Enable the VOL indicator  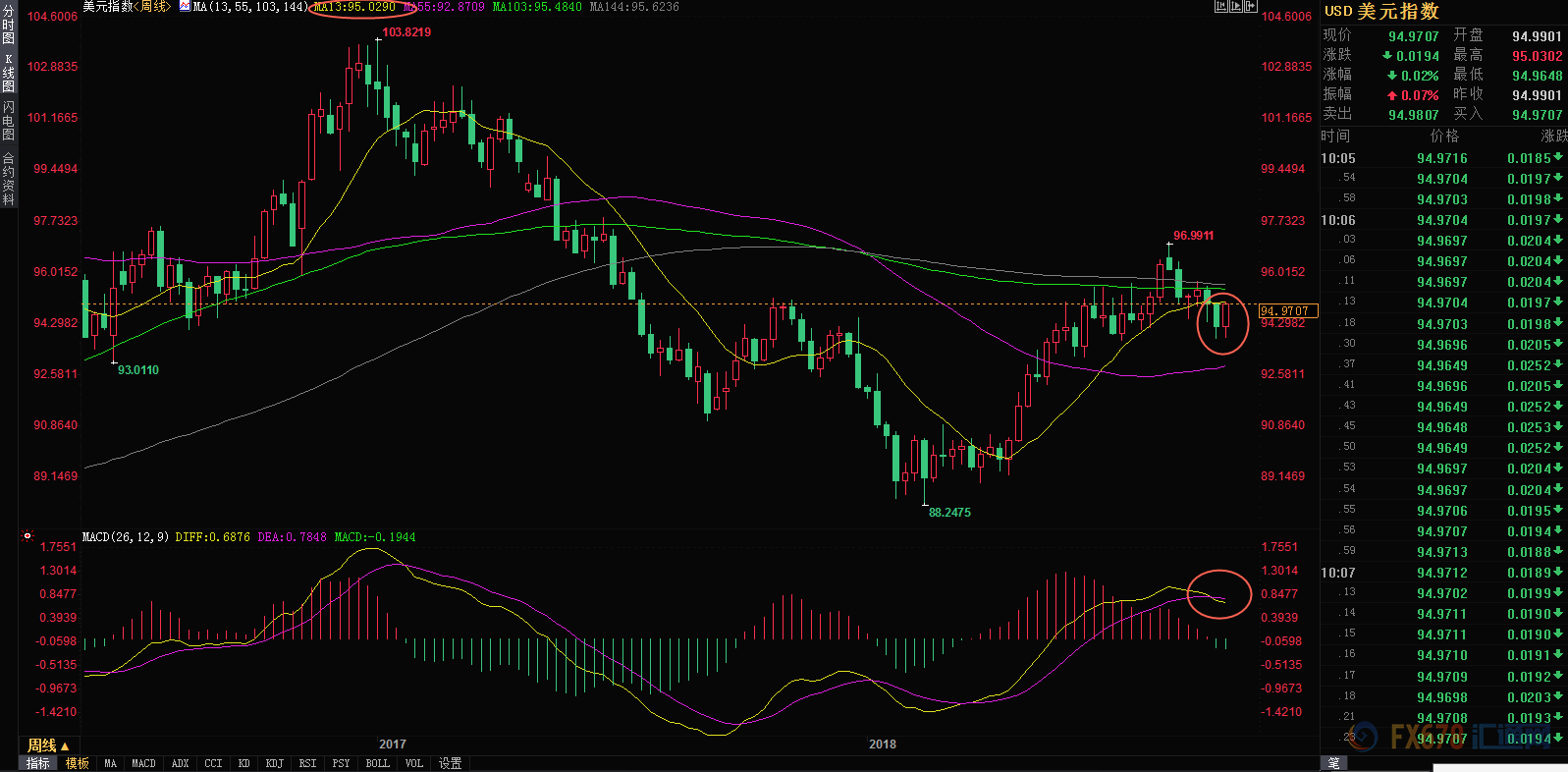[x=414, y=763]
